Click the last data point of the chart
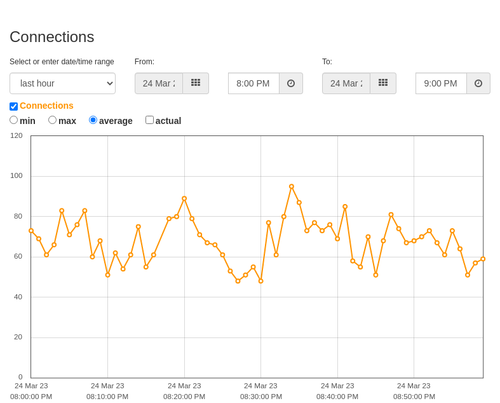The image size is (500, 403). click(483, 259)
